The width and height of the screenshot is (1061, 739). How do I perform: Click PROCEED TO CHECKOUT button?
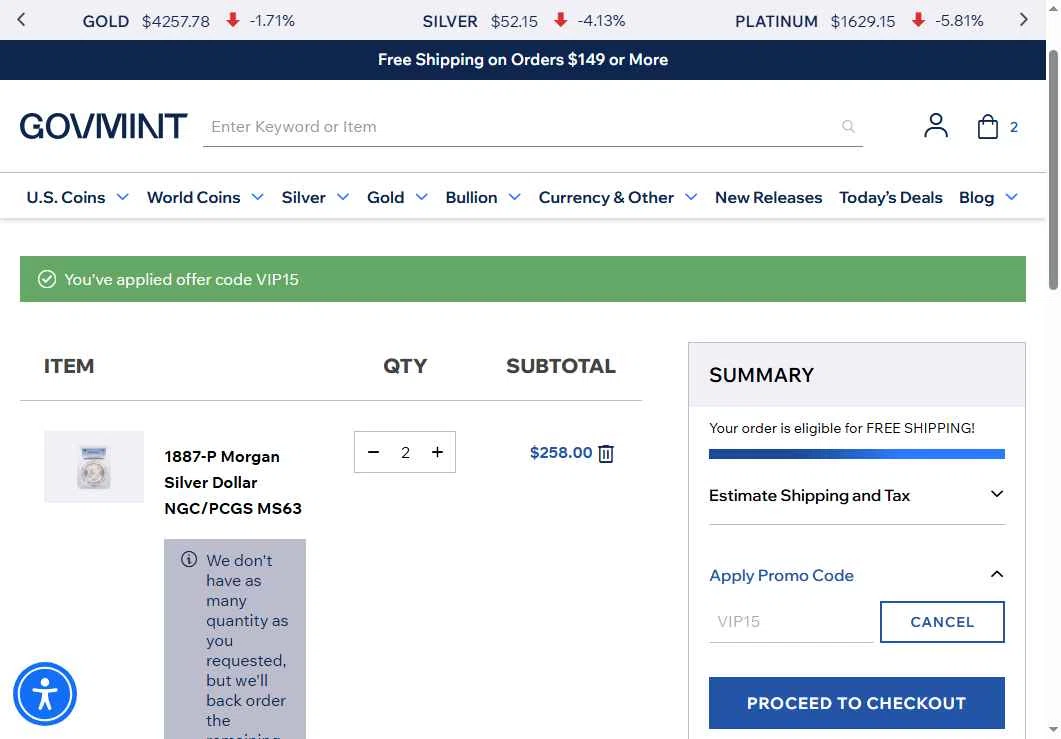(x=857, y=703)
